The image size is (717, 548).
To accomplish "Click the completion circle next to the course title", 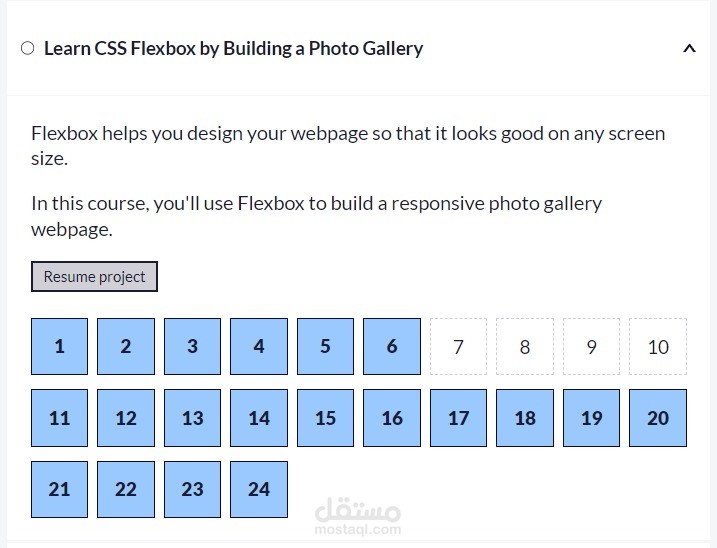I will click(x=27, y=48).
